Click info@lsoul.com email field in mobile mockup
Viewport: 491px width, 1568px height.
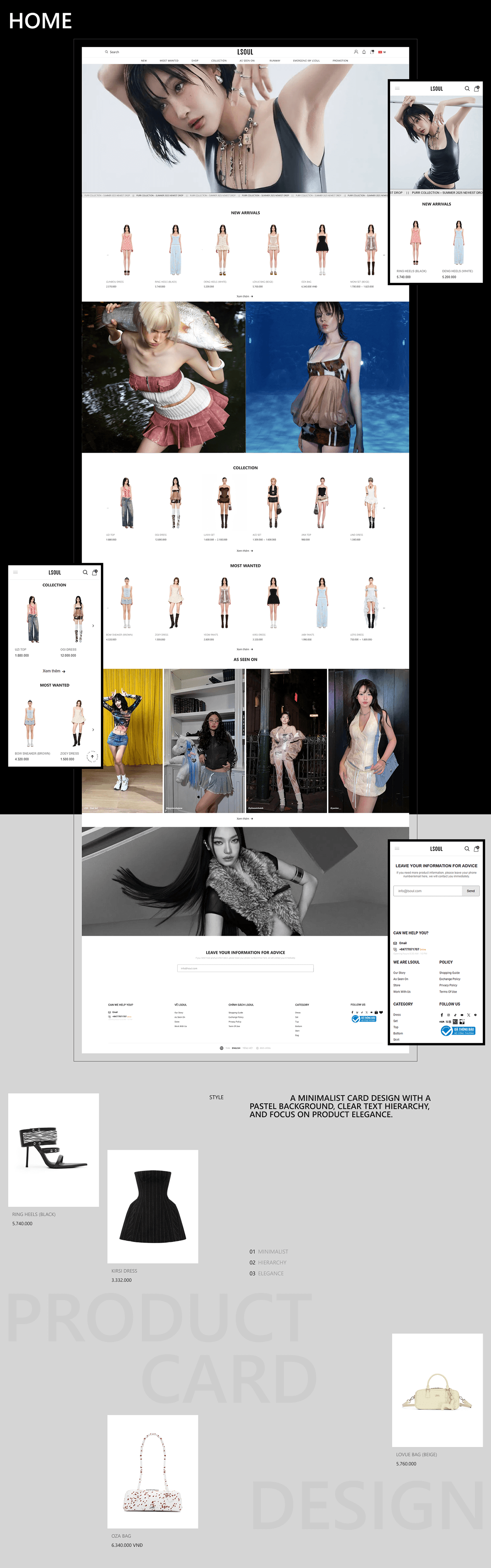tap(428, 891)
